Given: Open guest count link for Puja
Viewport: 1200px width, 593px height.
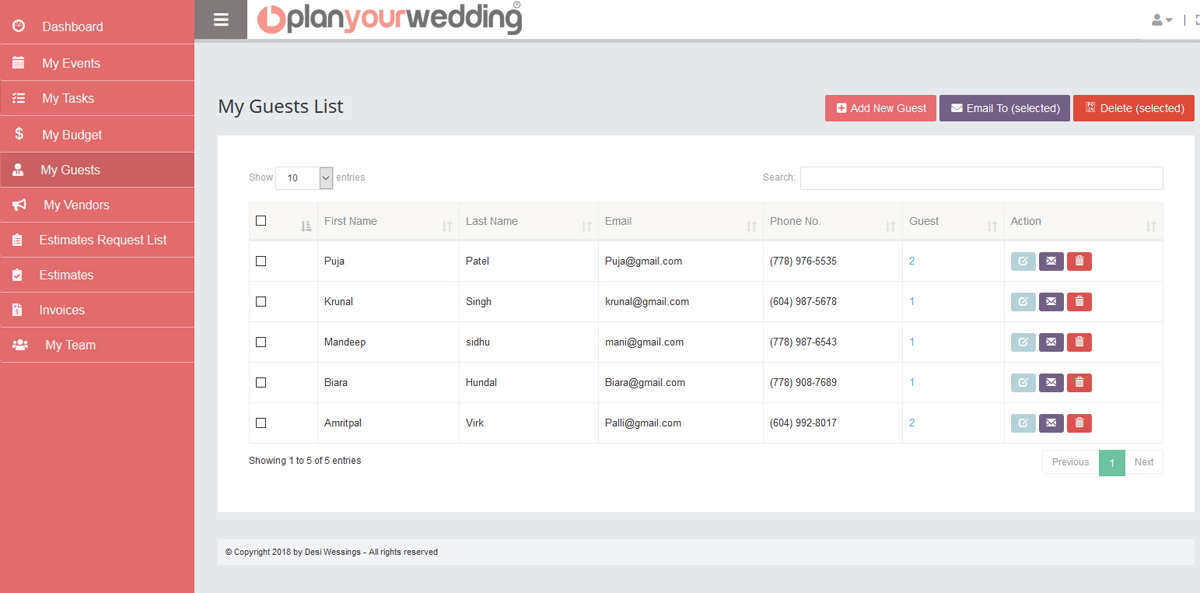Looking at the screenshot, I should click(x=912, y=261).
